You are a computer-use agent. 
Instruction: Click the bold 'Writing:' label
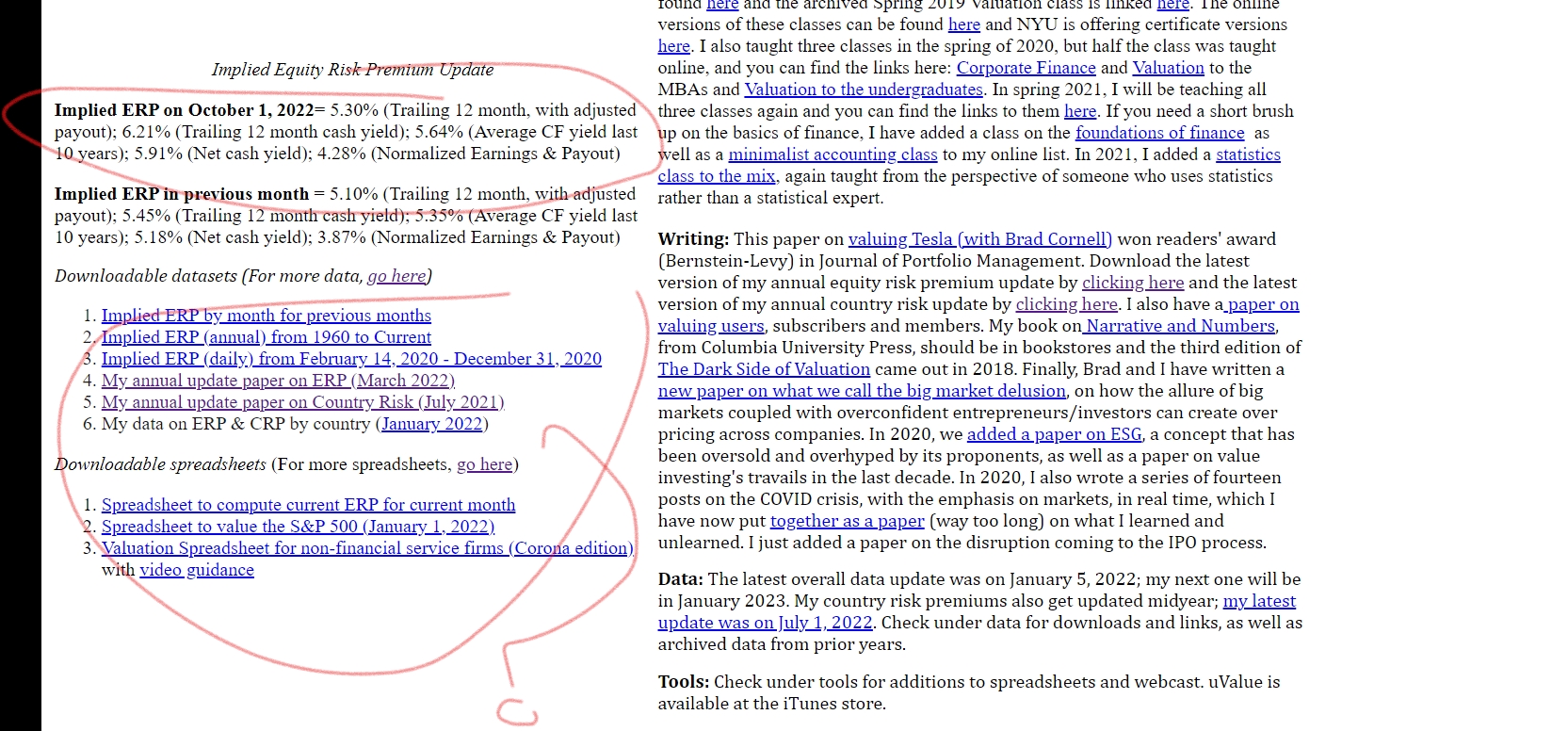(x=693, y=239)
